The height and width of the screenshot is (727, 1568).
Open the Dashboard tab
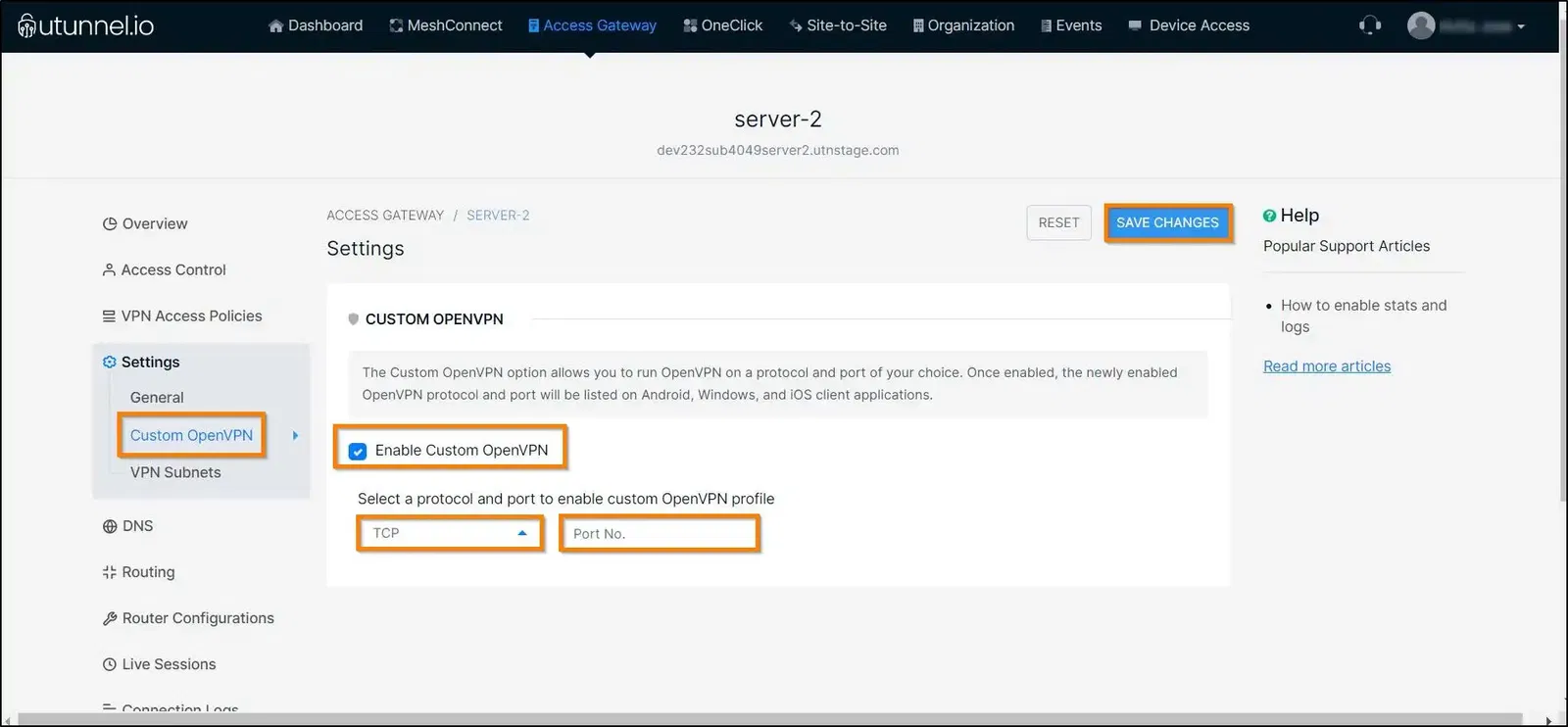[316, 25]
